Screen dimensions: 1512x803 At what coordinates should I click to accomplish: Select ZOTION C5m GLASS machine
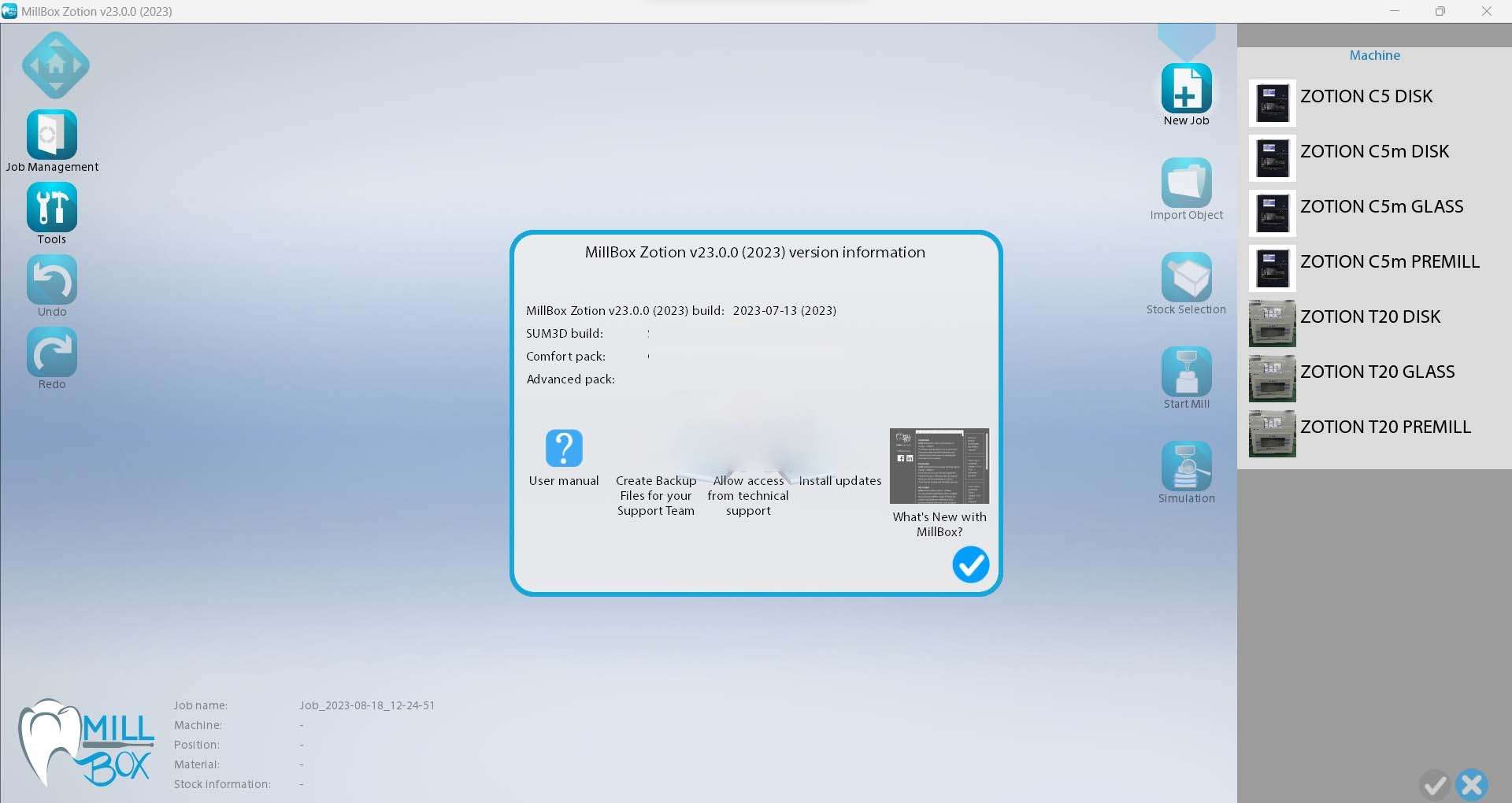coord(1381,207)
